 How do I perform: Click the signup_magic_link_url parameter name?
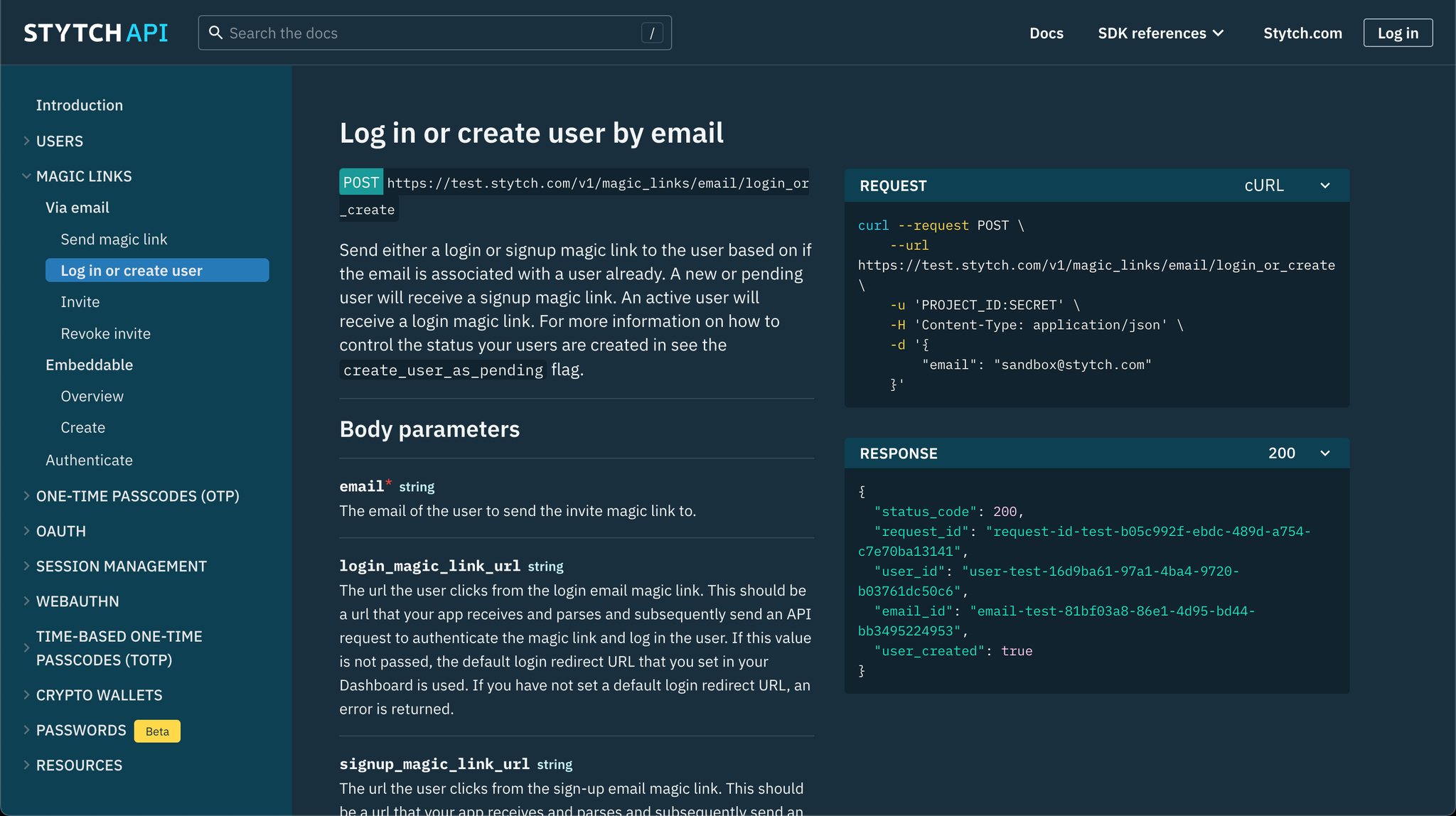tap(434, 764)
